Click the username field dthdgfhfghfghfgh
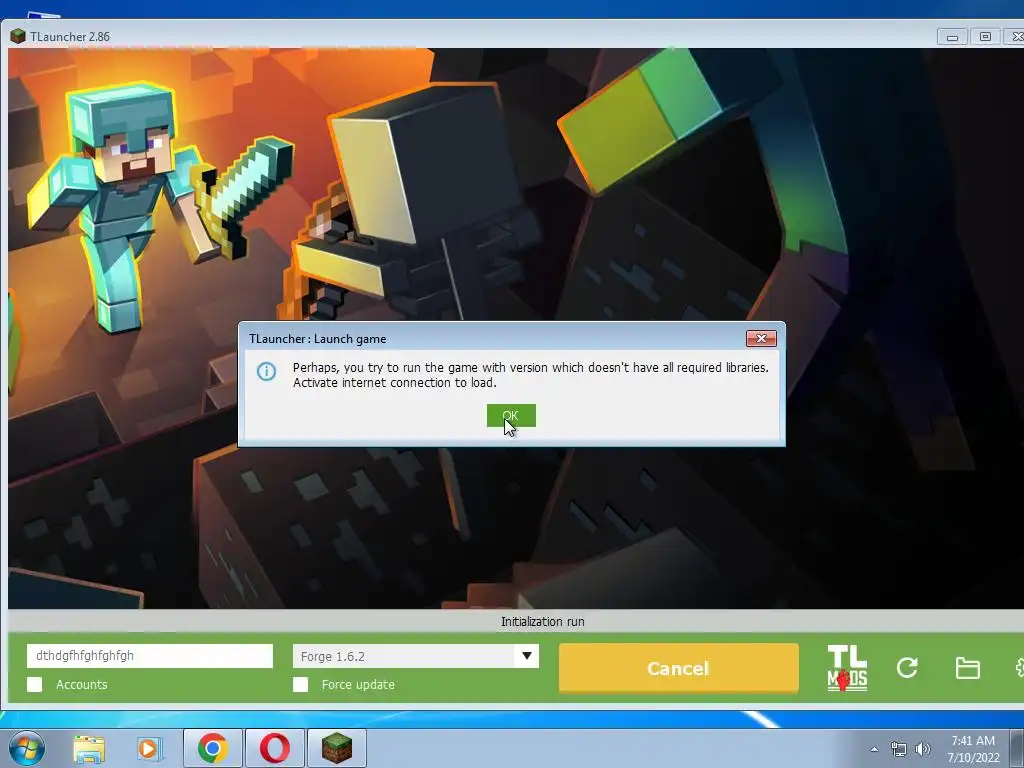The height and width of the screenshot is (768, 1024). coord(150,656)
